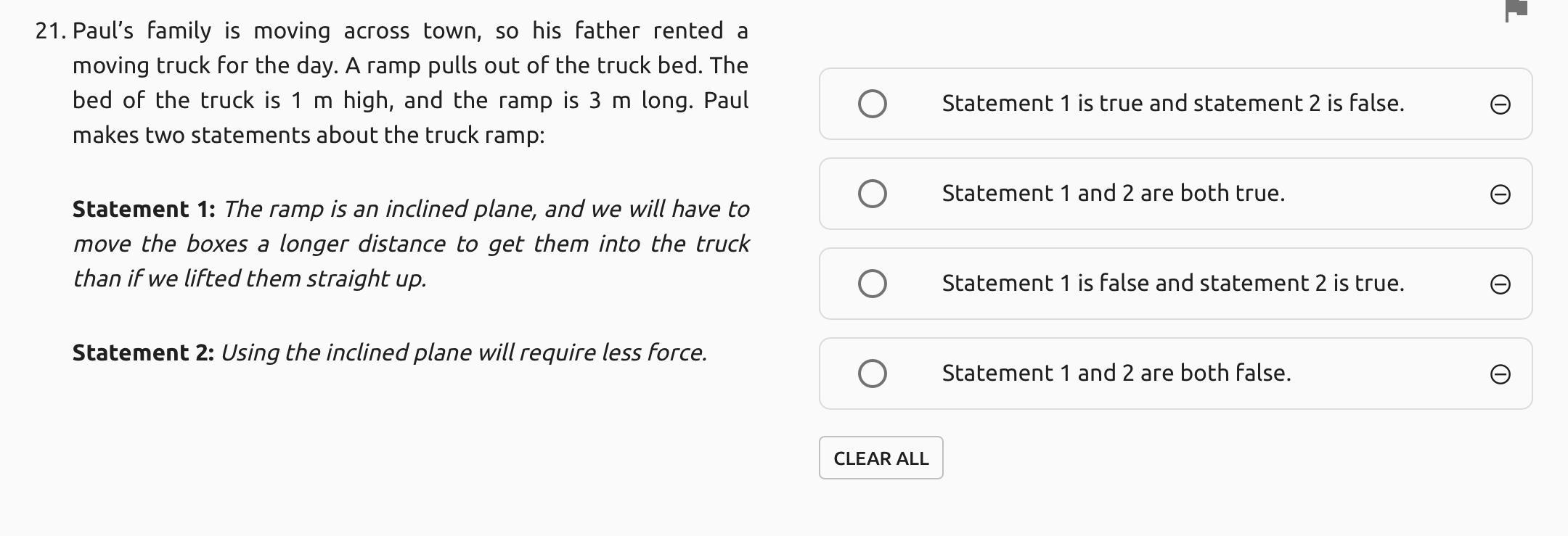Click answer text 'Statement 1 and 2 are both false.'
This screenshot has height=536, width=1568.
[x=1116, y=373]
